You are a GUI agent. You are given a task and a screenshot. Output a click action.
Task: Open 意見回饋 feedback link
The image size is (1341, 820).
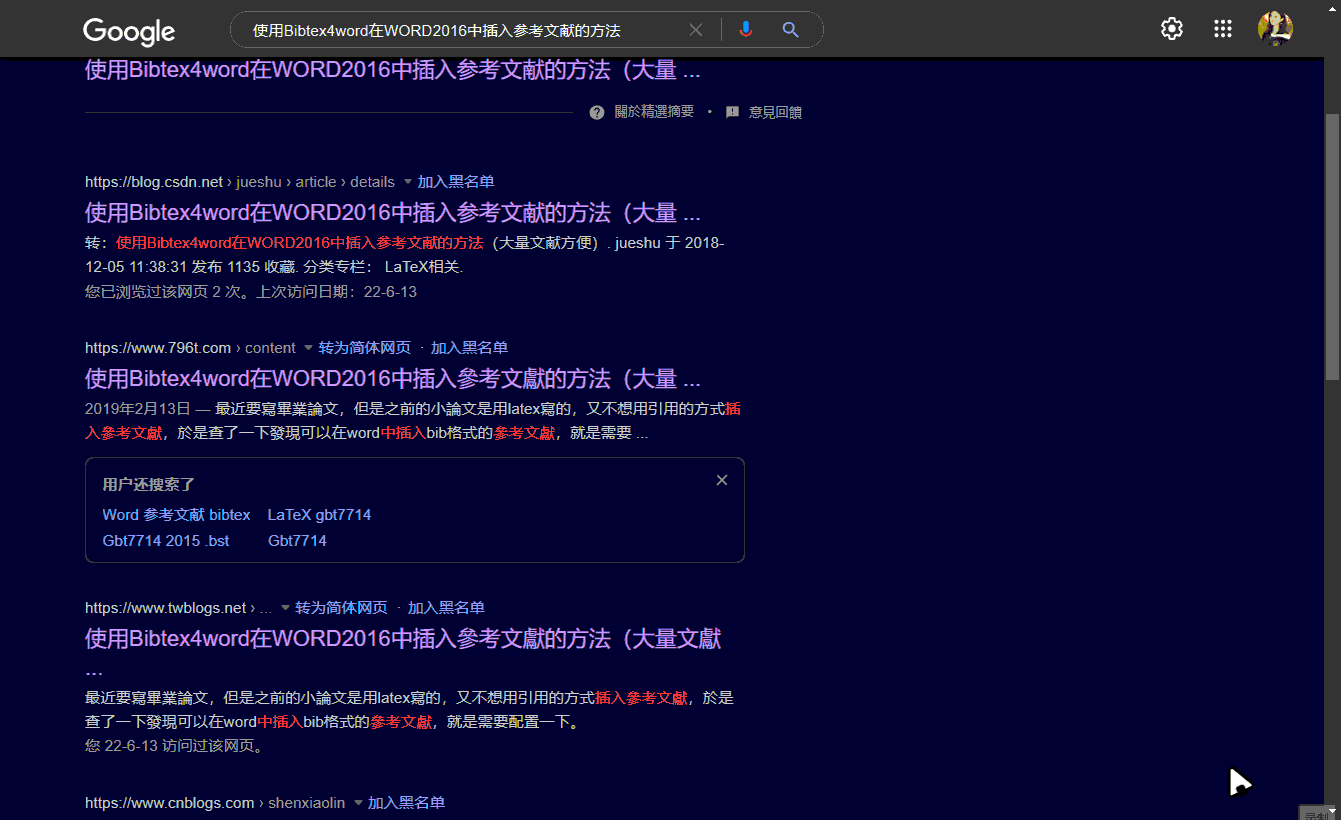pyautogui.click(x=775, y=112)
